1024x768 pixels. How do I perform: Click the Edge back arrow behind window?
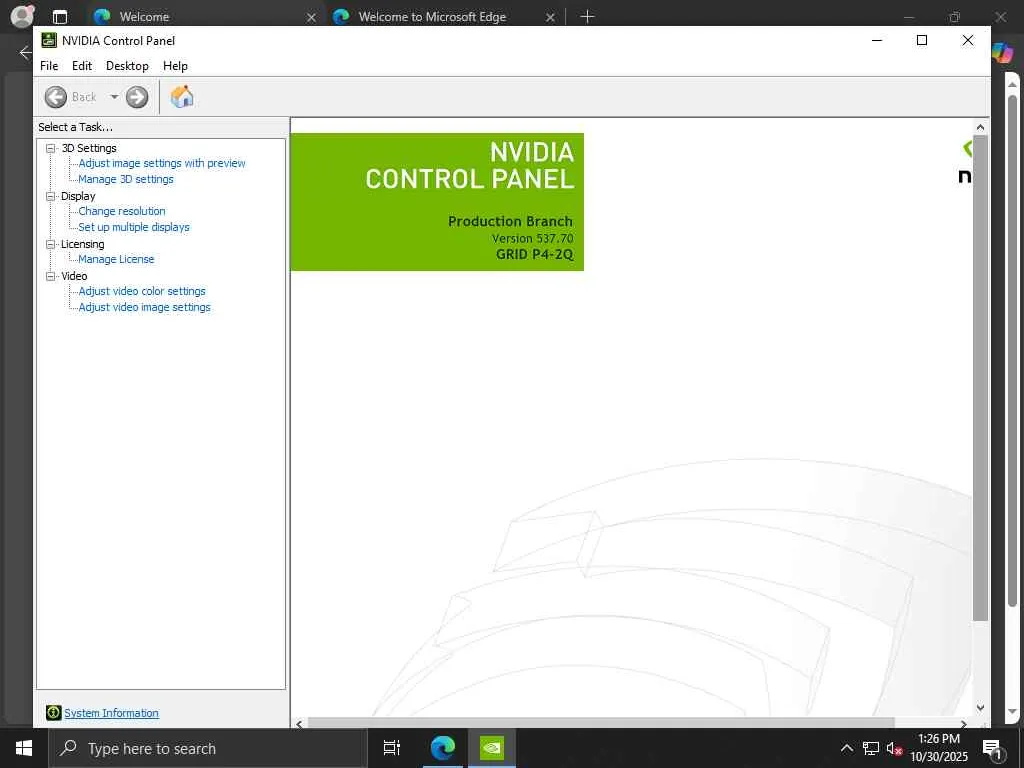(x=25, y=53)
